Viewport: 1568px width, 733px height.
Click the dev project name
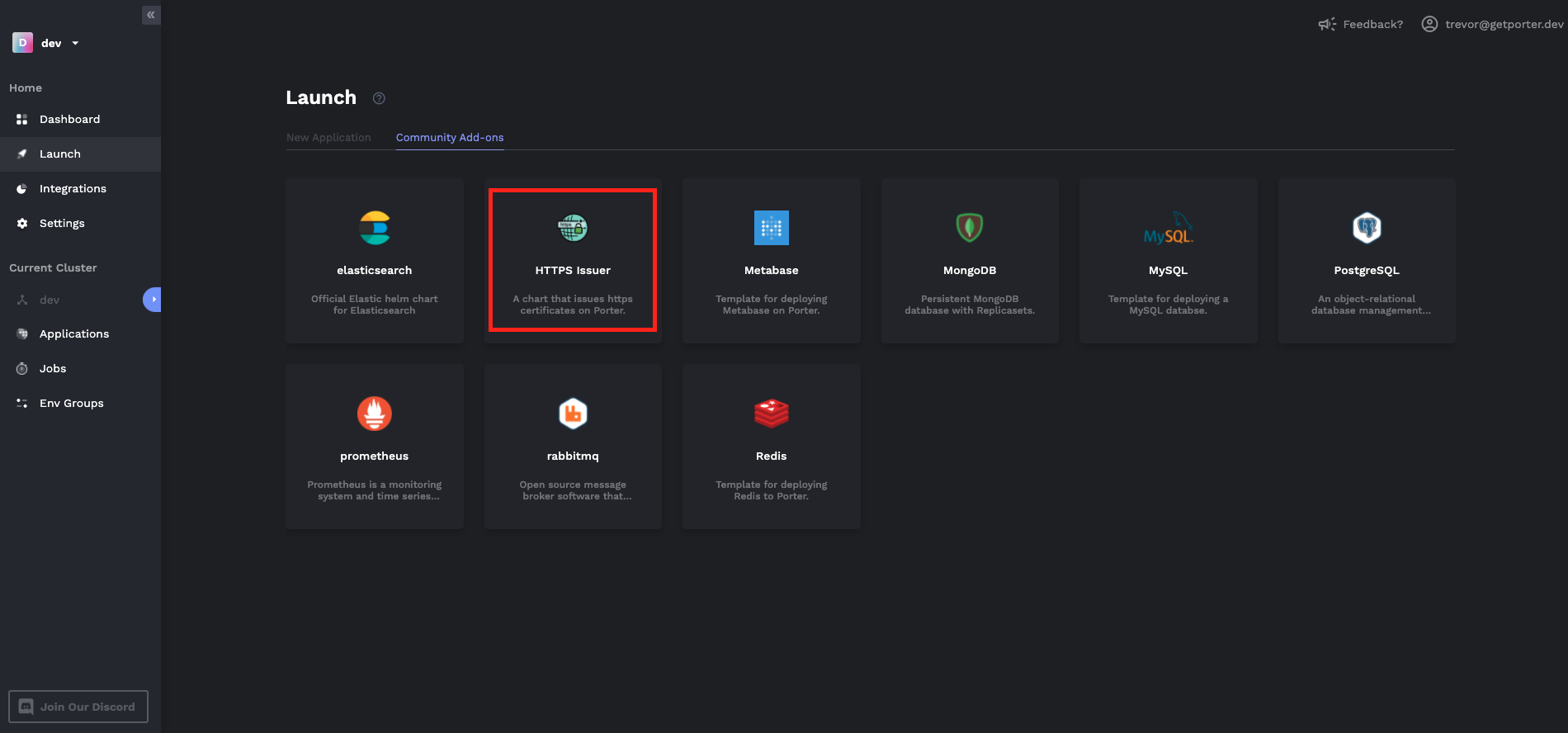click(x=51, y=43)
